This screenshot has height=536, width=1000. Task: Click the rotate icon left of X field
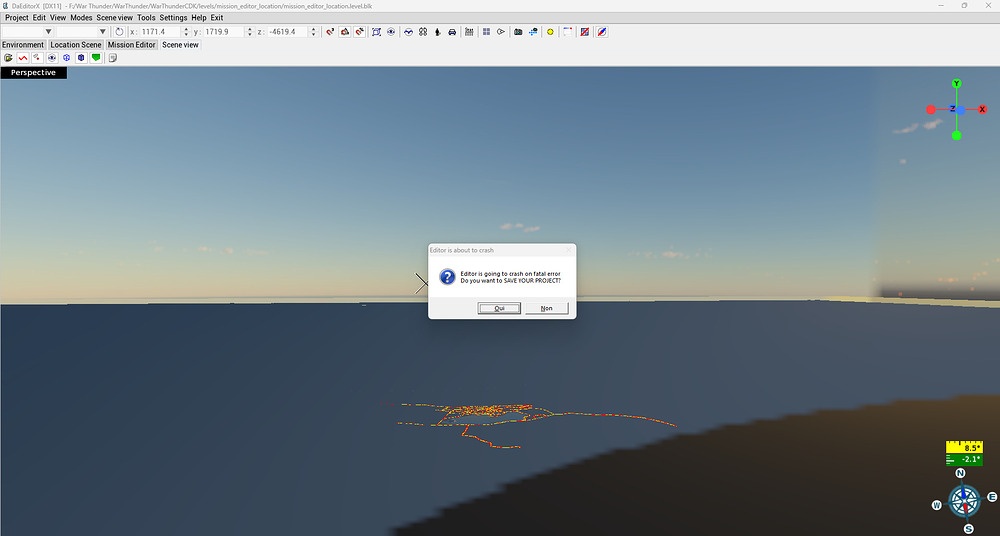(120, 32)
